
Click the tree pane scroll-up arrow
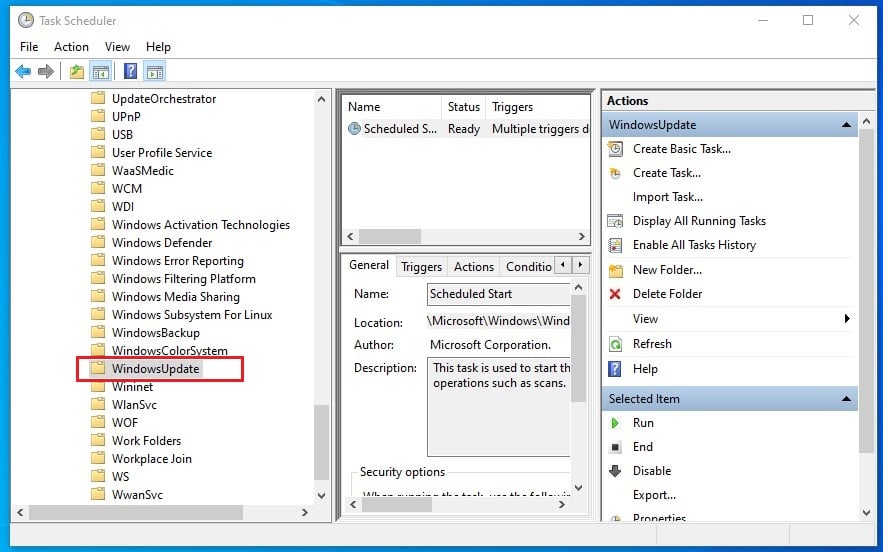(x=322, y=99)
